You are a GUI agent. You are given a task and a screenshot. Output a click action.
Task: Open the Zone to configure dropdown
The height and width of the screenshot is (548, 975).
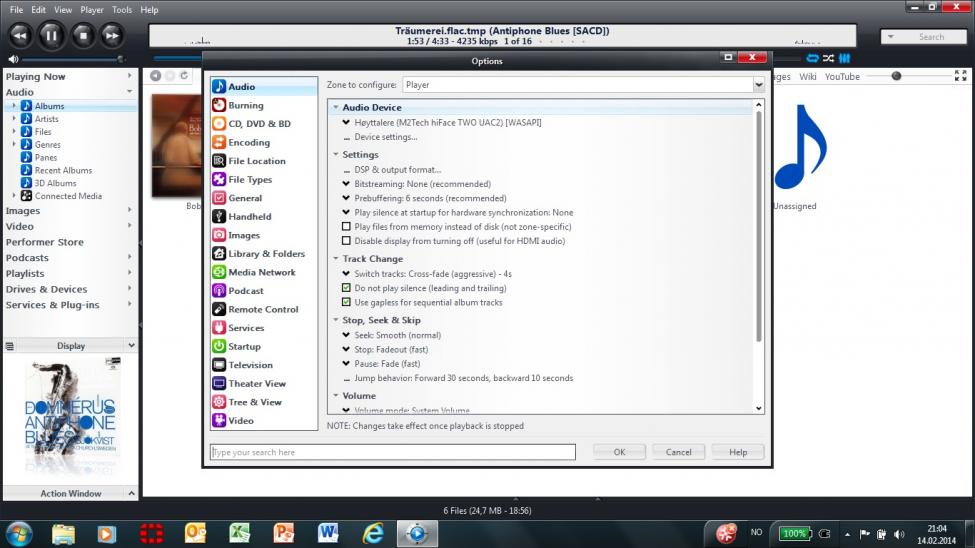click(x=583, y=85)
